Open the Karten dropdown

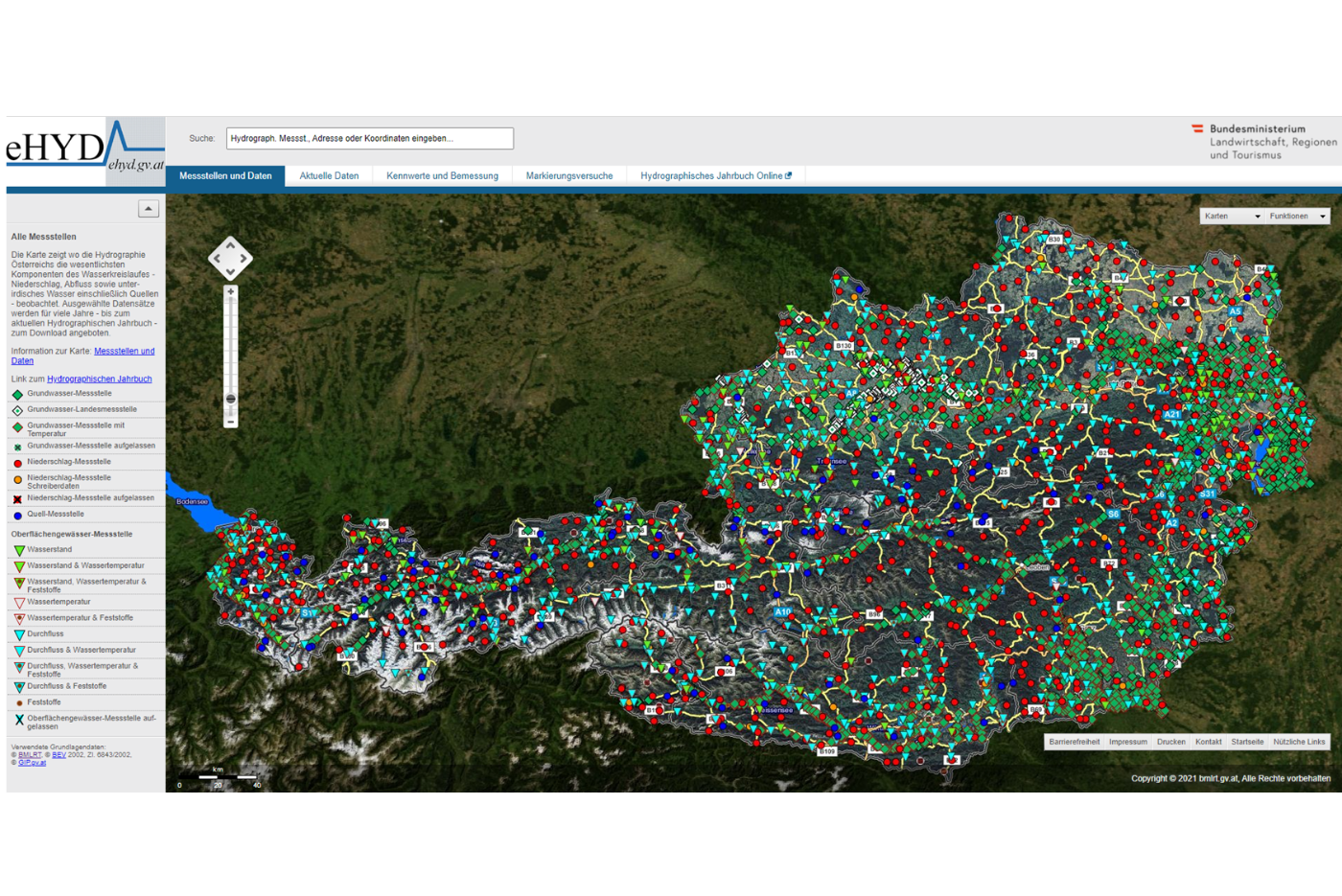(x=1231, y=216)
